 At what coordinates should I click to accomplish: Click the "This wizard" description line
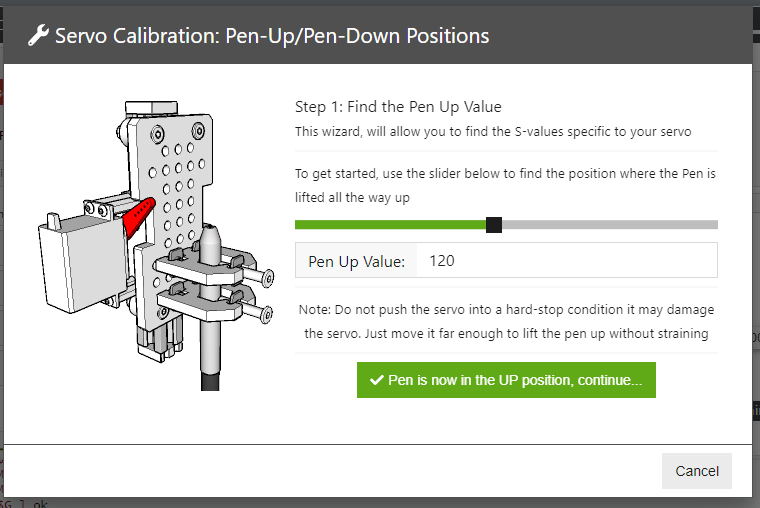click(x=493, y=131)
